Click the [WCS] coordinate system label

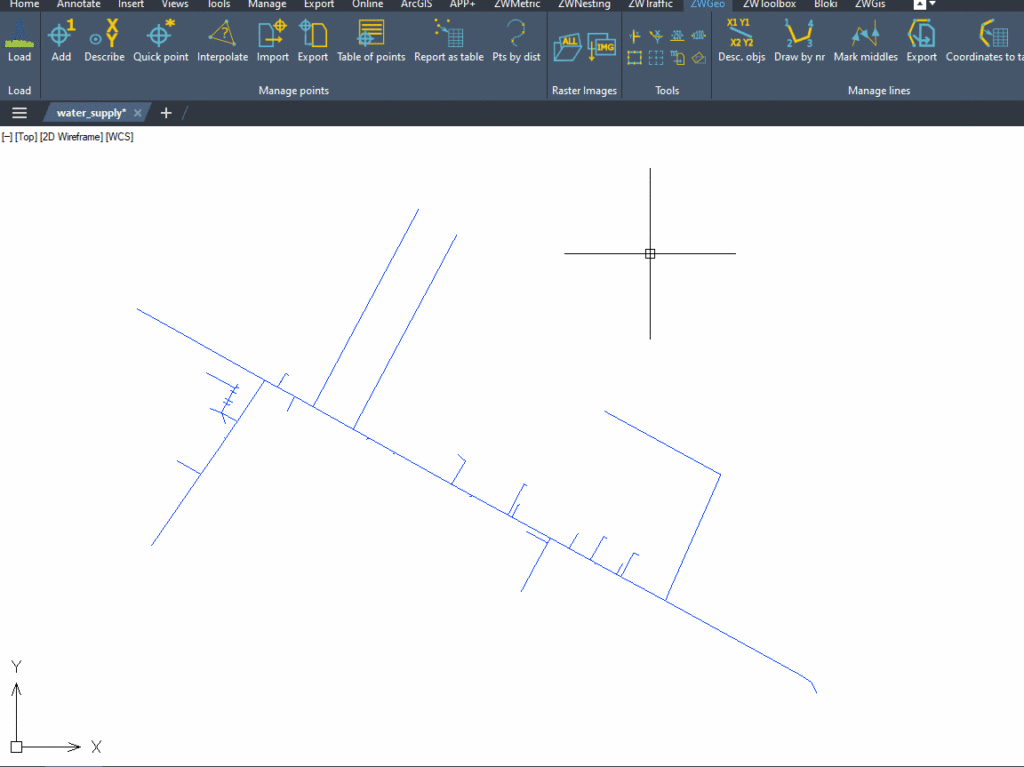click(120, 137)
